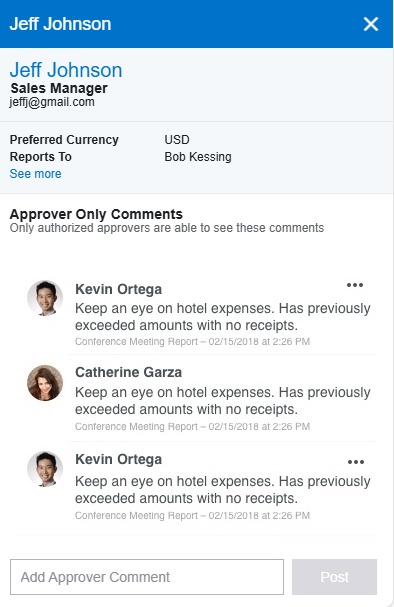Screen dimensions: 394x607
Task: Close the Jeff Johnson panel with X
Action: (371, 24)
